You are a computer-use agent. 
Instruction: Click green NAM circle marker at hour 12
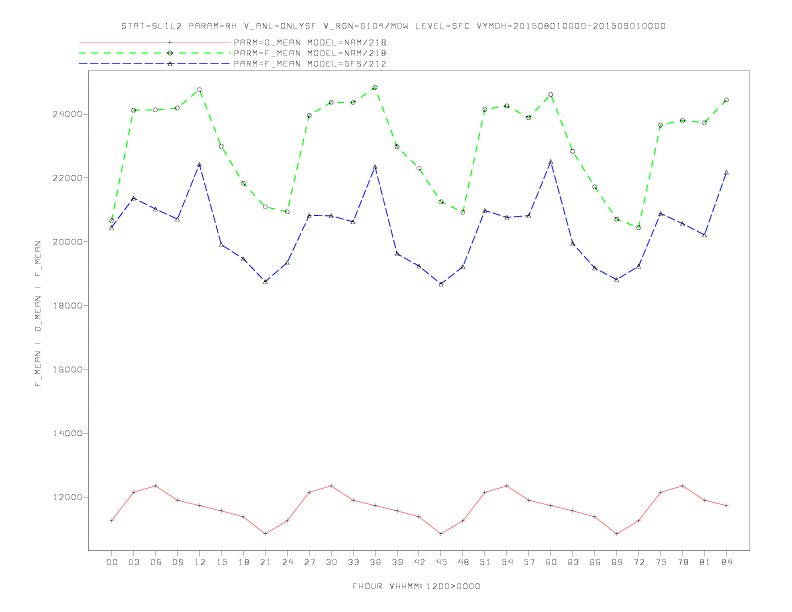point(200,89)
